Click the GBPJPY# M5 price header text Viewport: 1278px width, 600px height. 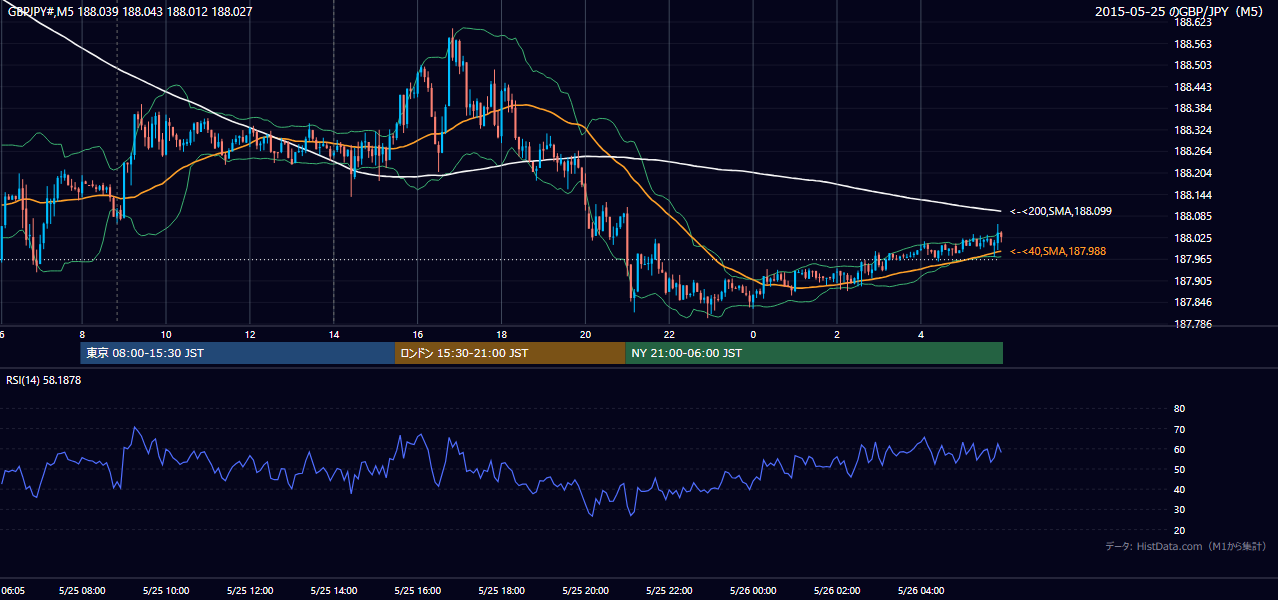pos(130,11)
